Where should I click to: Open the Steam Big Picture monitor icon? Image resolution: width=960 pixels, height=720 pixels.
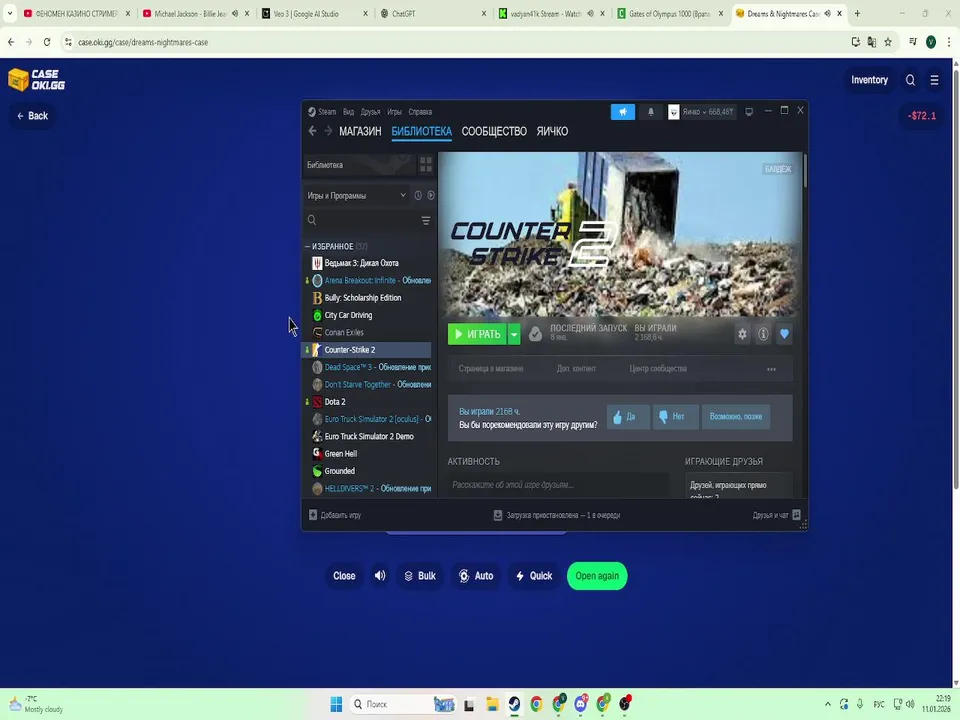(x=749, y=112)
